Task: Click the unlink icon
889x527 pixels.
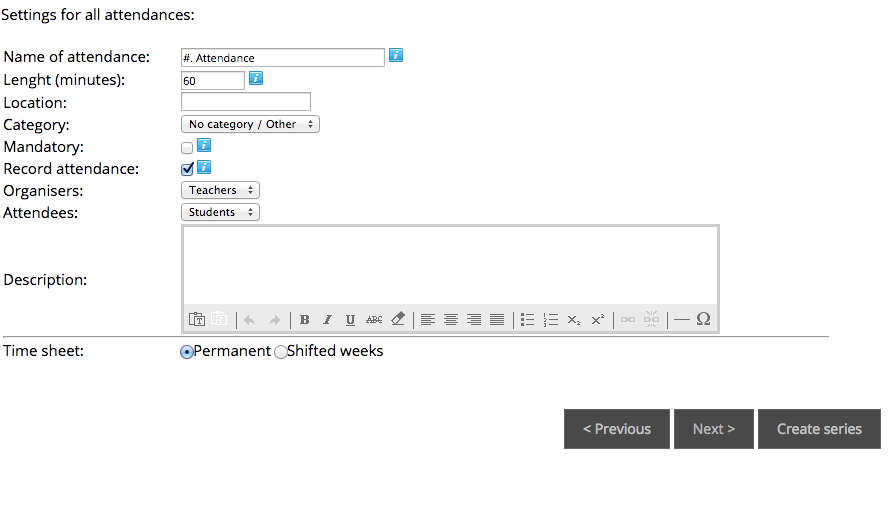Action: coord(651,319)
